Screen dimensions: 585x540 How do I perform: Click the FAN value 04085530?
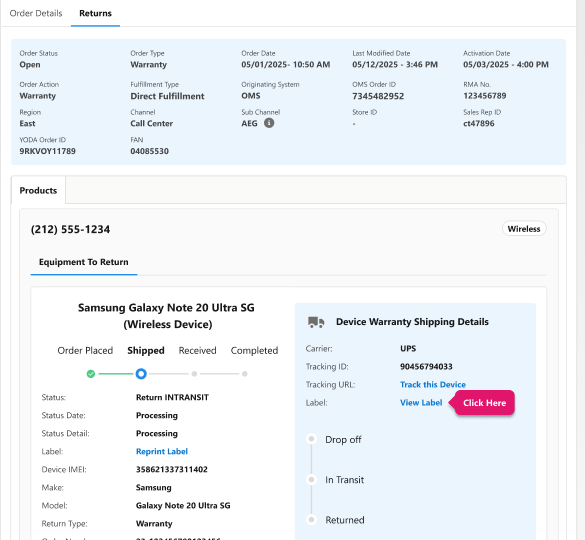pos(150,151)
